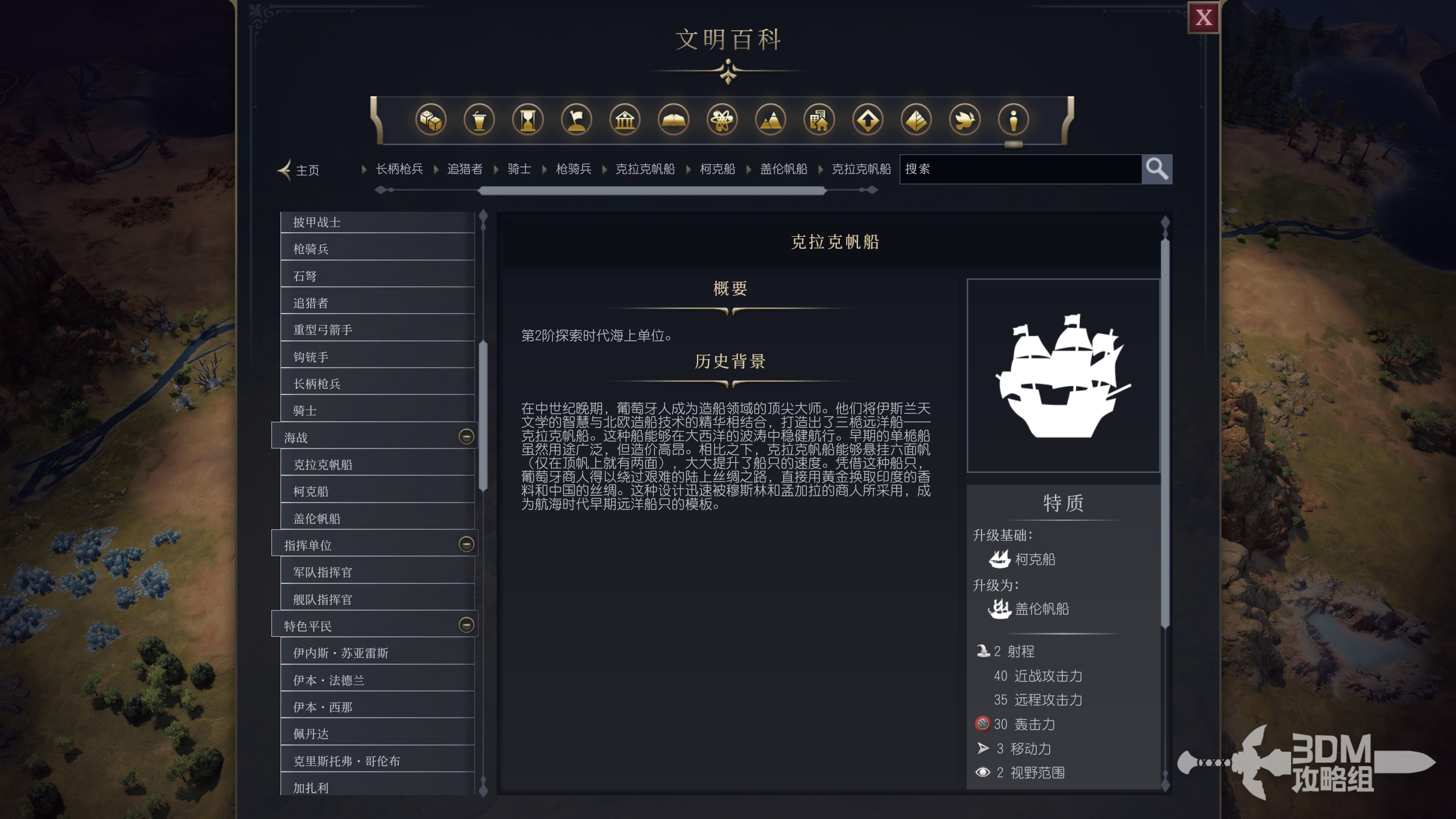Image resolution: width=1456 pixels, height=819 pixels.
Task: Focus the 搜索 search input field
Action: (x=1020, y=169)
